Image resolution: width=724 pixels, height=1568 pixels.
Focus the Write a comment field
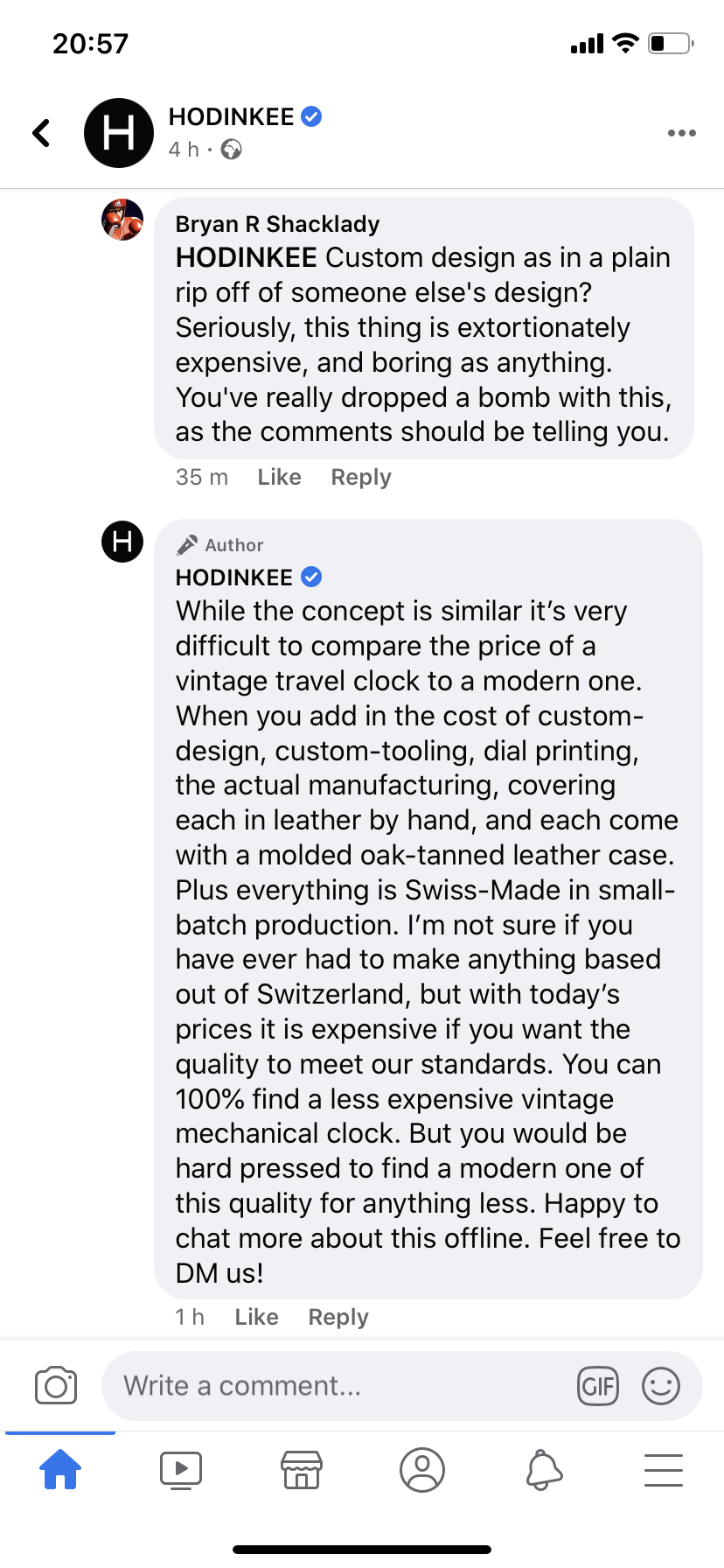pos(341,1386)
